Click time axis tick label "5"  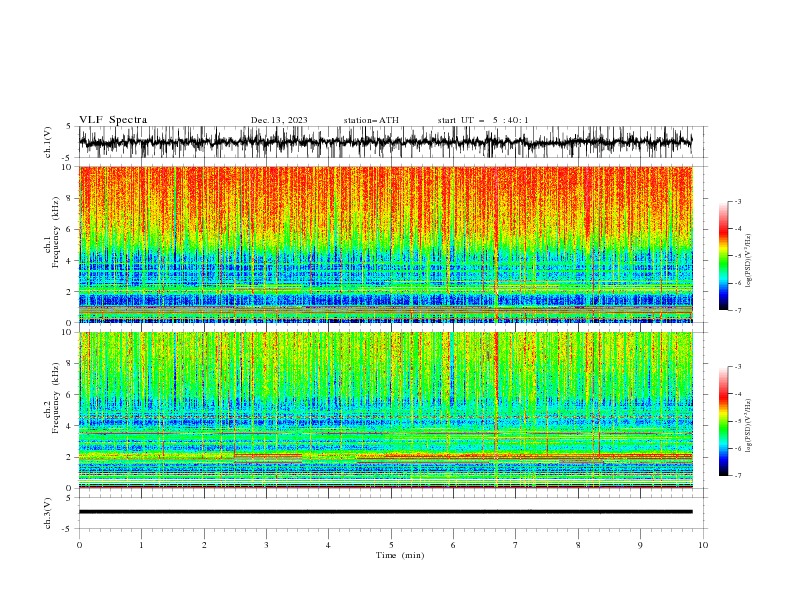pos(391,545)
